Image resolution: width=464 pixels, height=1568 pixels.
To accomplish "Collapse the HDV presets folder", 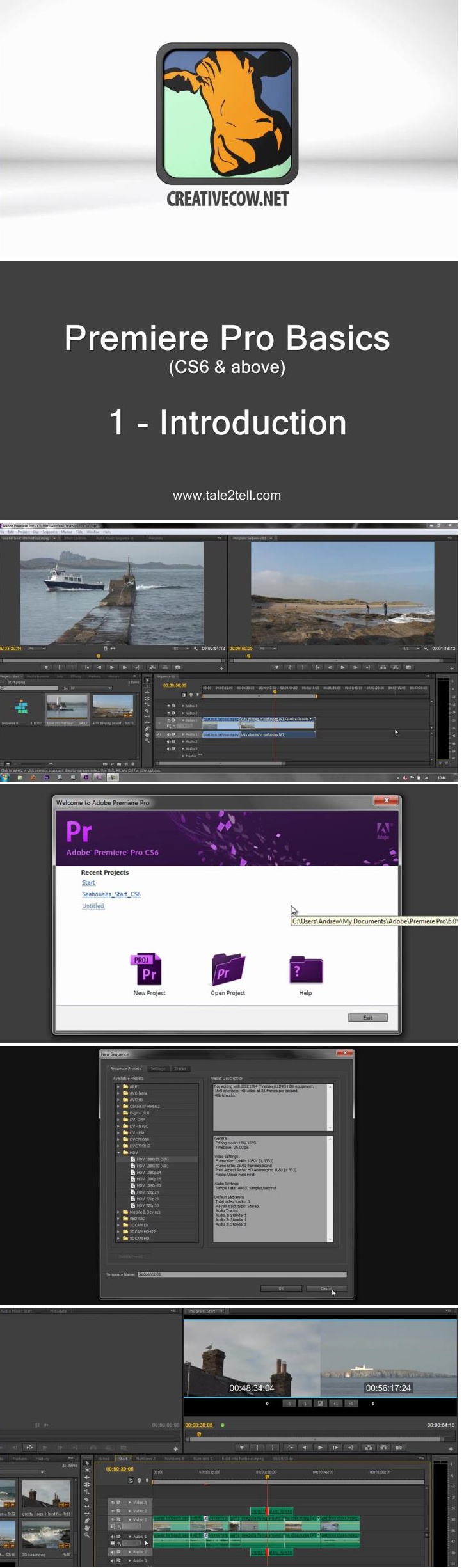I will pyautogui.click(x=118, y=1152).
